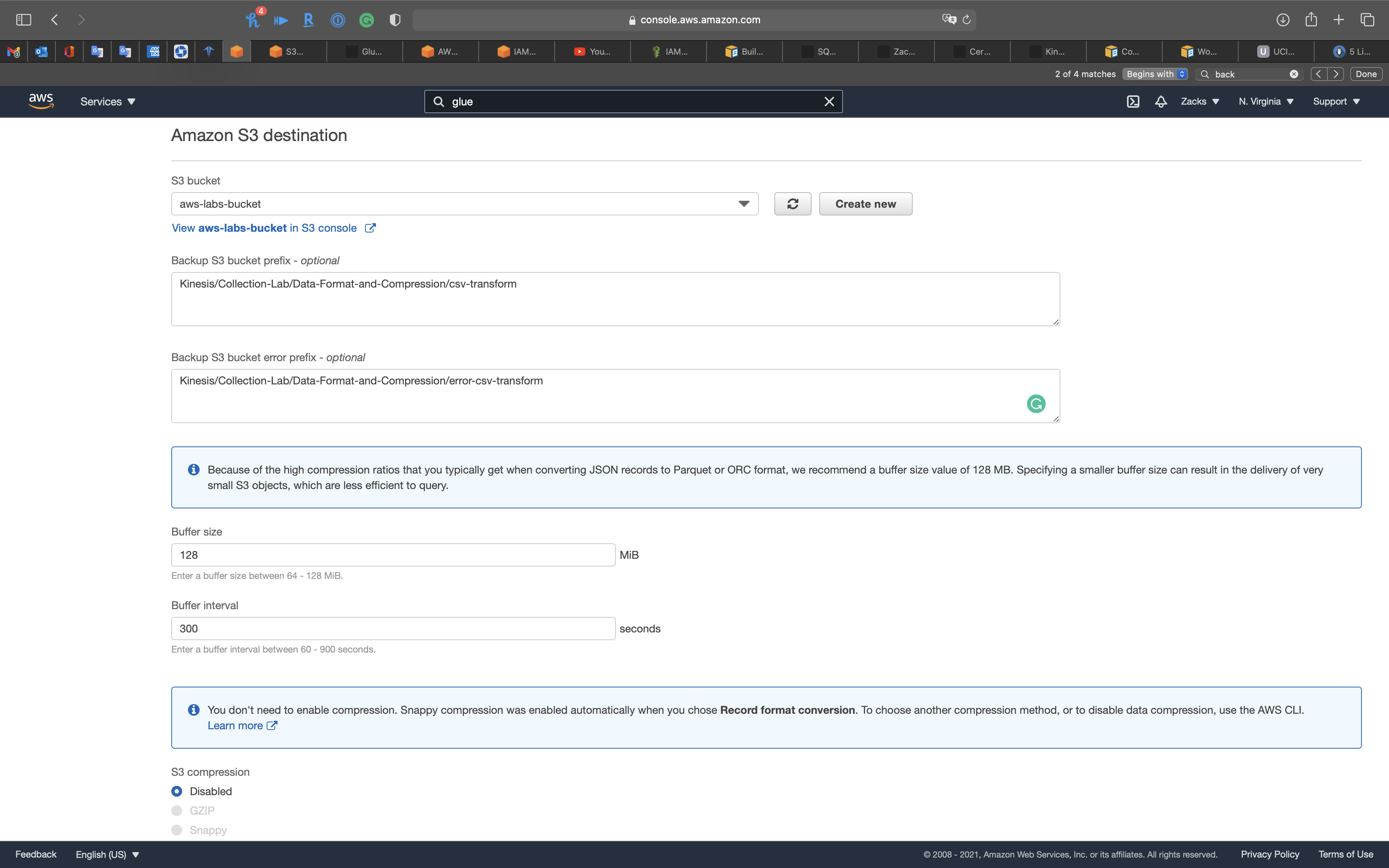Click the Create new bucket button

(x=865, y=204)
